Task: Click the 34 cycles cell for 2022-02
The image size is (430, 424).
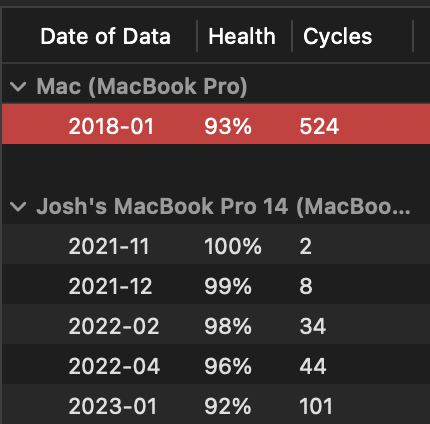Action: coord(313,326)
